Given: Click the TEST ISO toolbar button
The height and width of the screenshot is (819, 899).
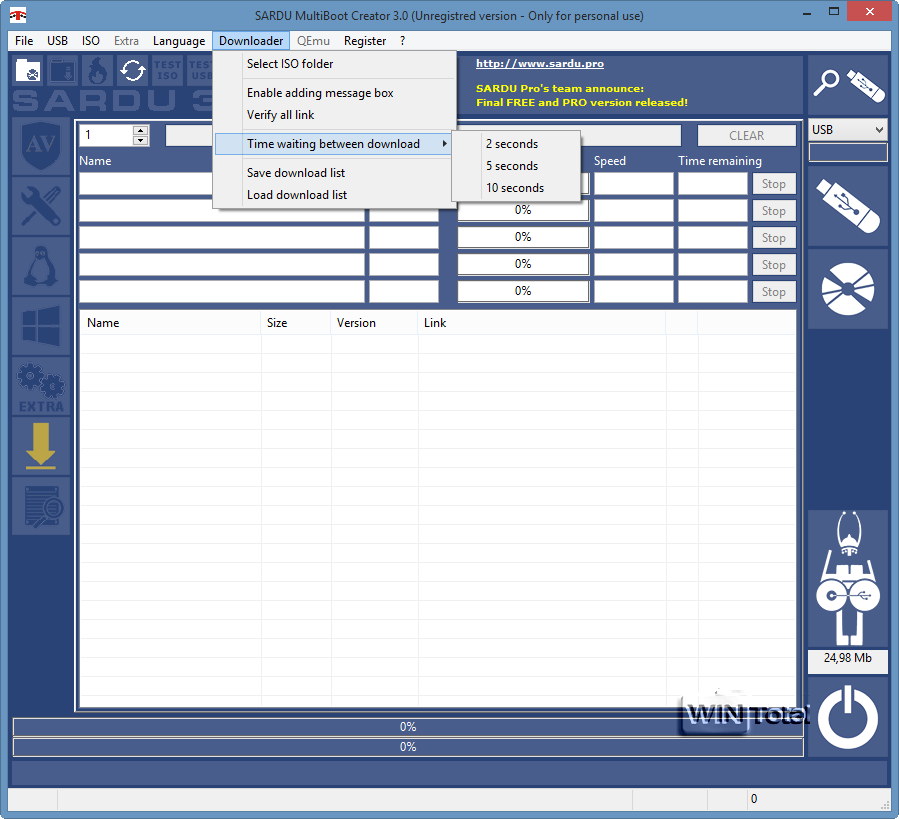Looking at the screenshot, I should [167, 70].
